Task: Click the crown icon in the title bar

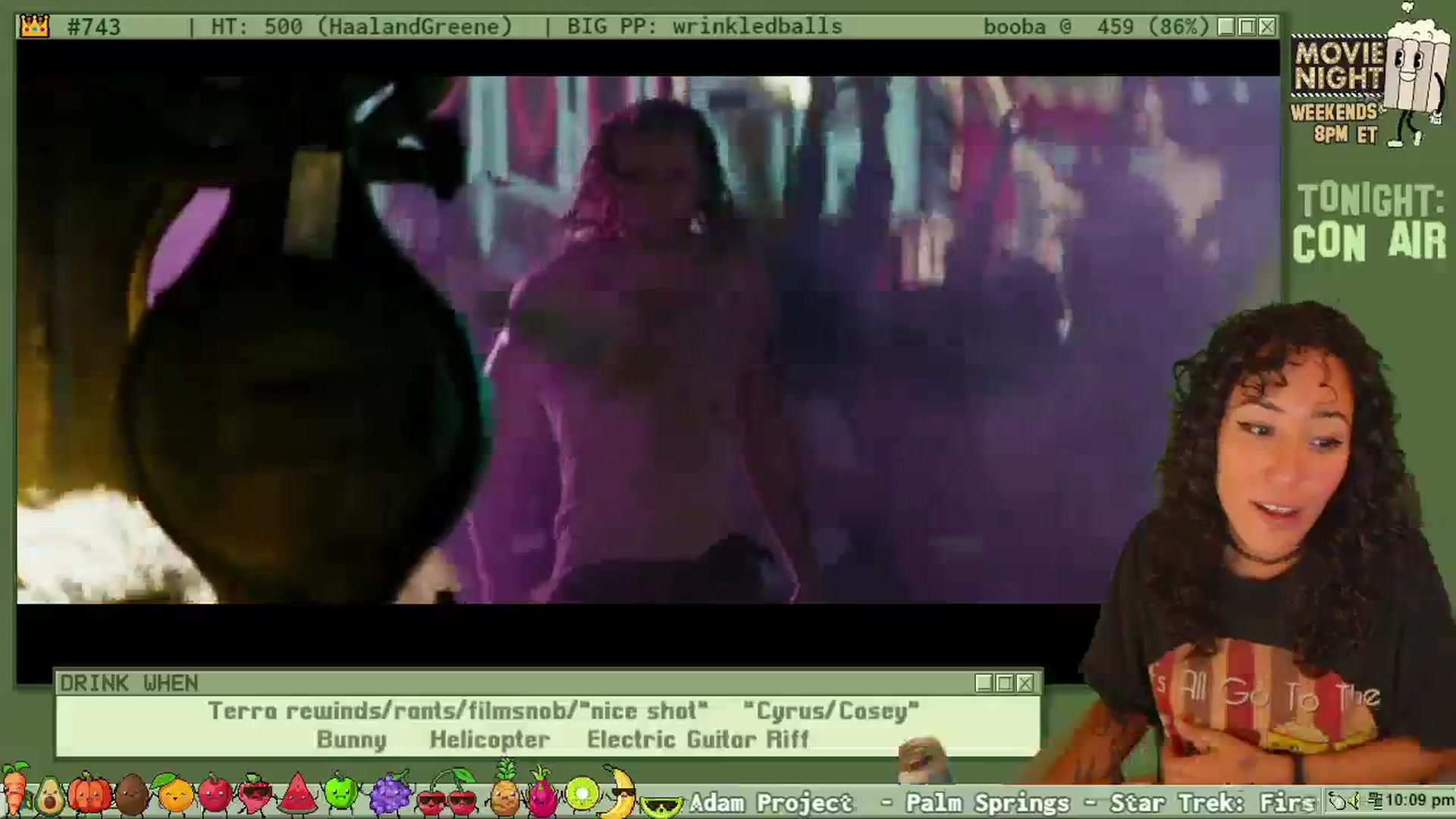Action: pyautogui.click(x=35, y=27)
